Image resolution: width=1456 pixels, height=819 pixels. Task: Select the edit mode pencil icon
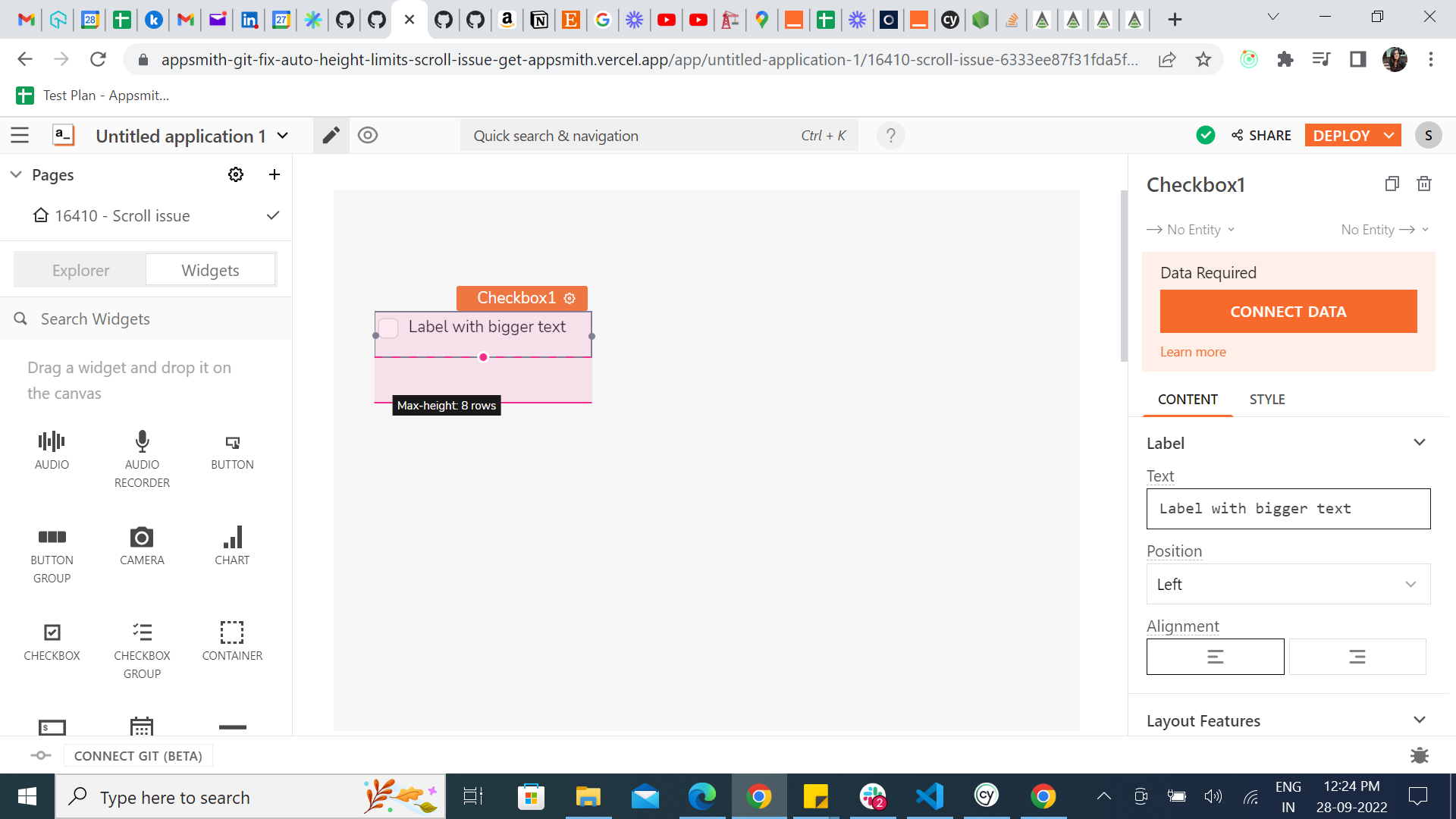[331, 136]
